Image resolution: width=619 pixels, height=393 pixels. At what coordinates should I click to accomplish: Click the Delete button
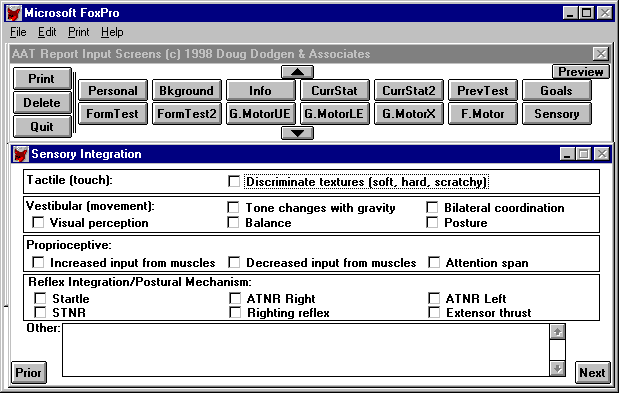(x=42, y=103)
